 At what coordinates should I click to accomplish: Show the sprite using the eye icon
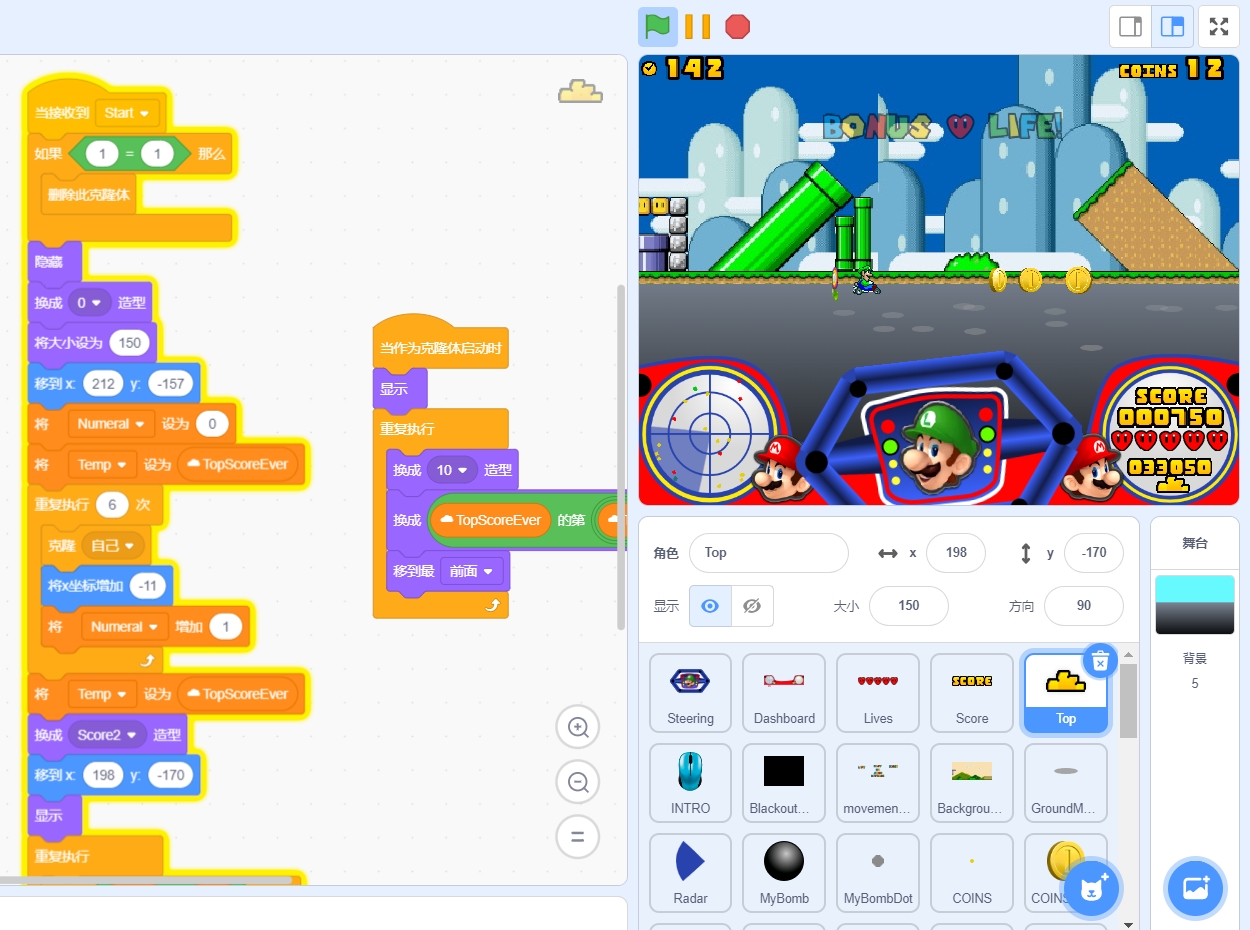click(x=710, y=606)
